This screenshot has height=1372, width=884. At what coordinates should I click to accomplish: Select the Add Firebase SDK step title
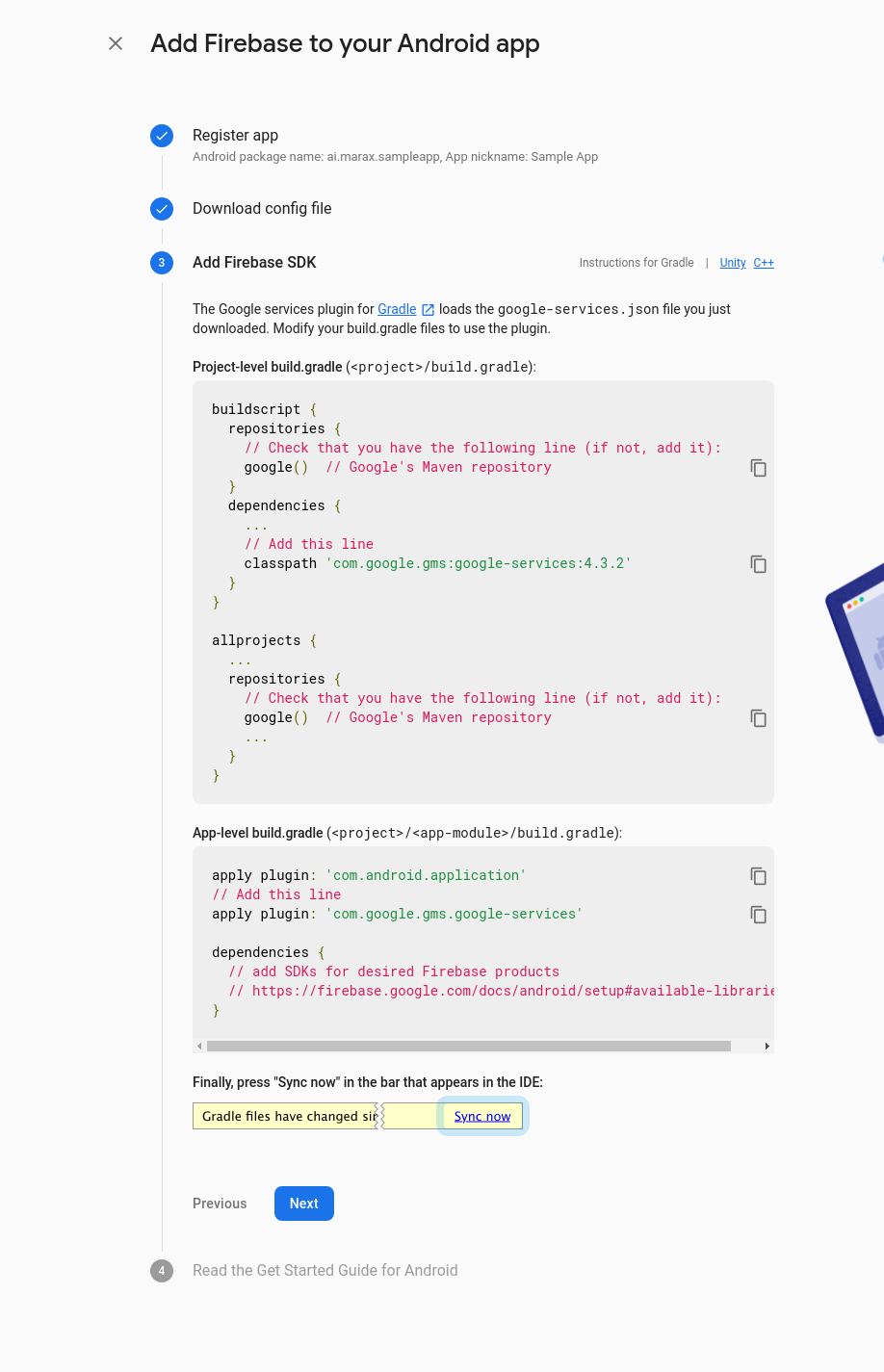coord(254,263)
